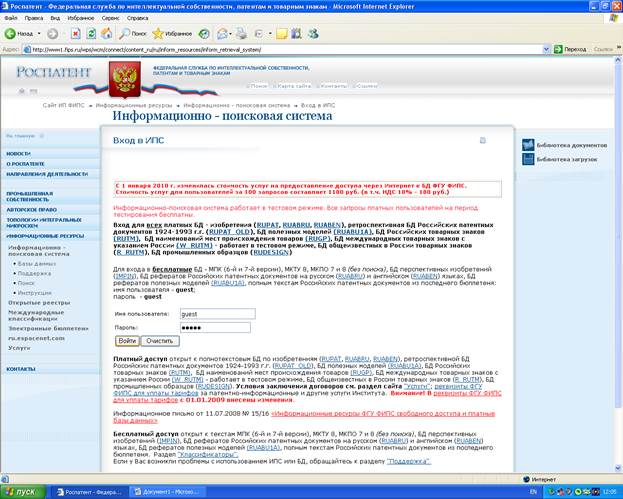This screenshot has width=623, height=499.
Task: Click the Forward arrow icon
Action: click(52, 34)
